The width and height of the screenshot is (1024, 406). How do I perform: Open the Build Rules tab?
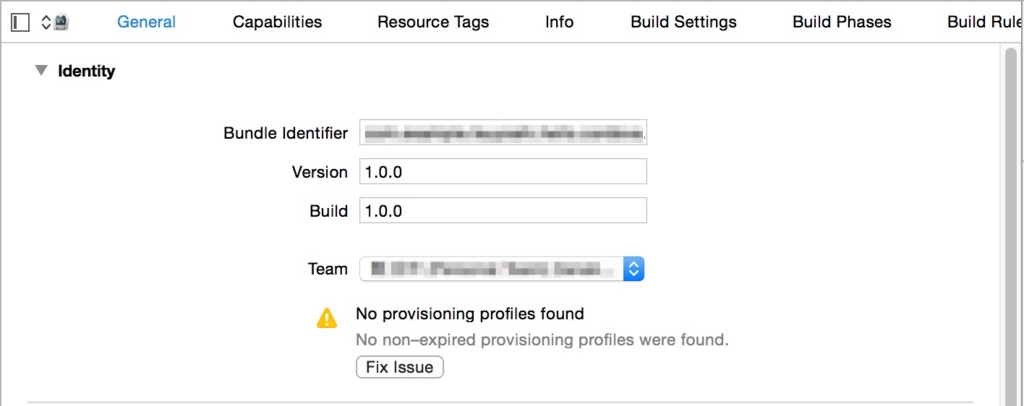(985, 22)
